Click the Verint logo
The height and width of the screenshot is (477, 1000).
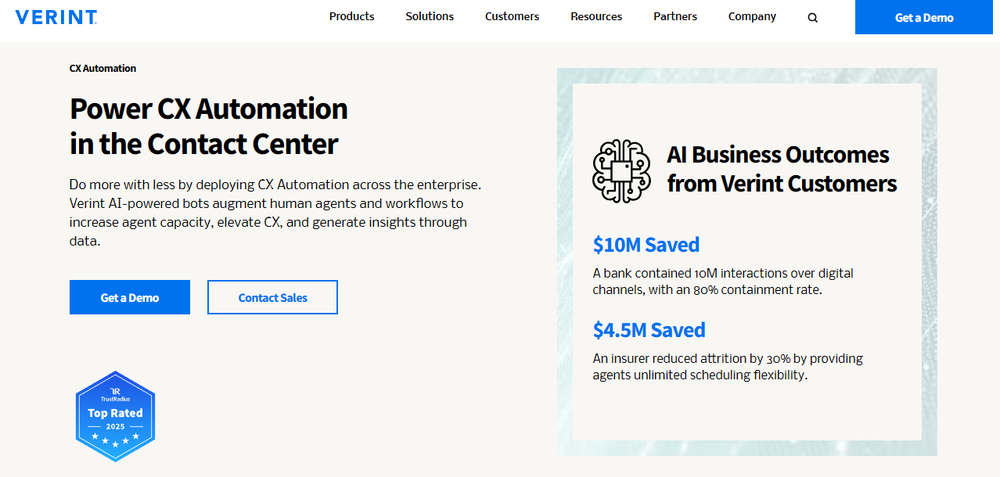click(56, 17)
